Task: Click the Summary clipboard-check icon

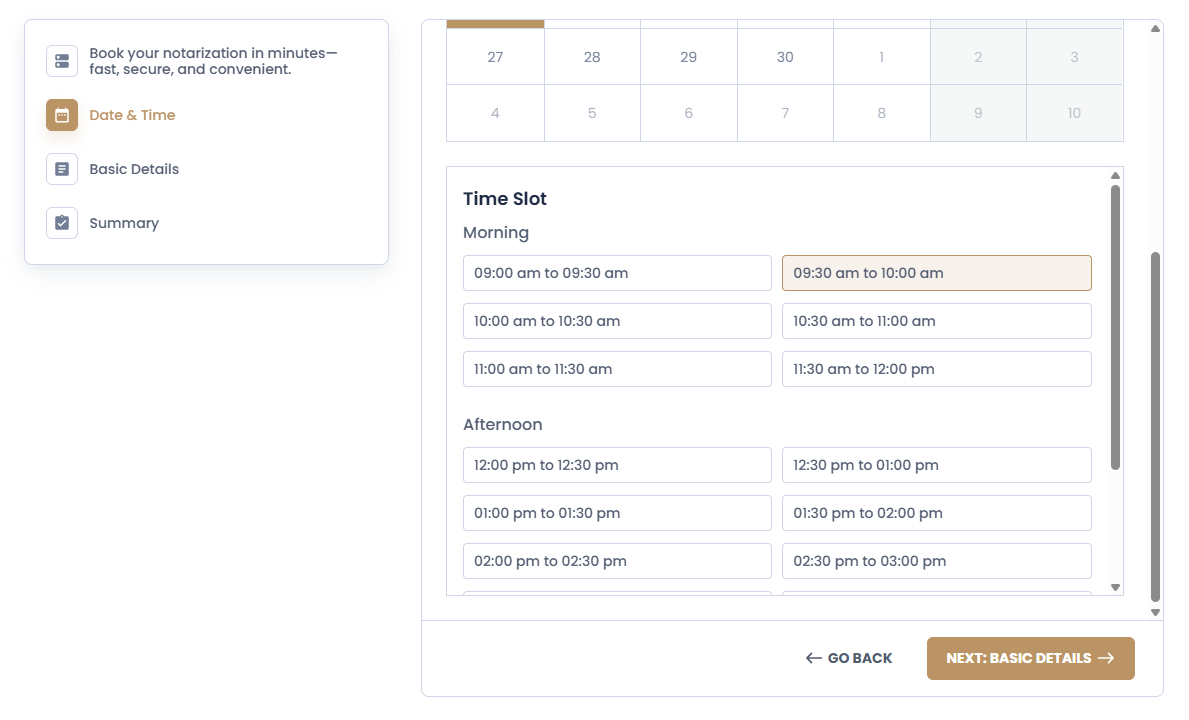Action: (62, 223)
